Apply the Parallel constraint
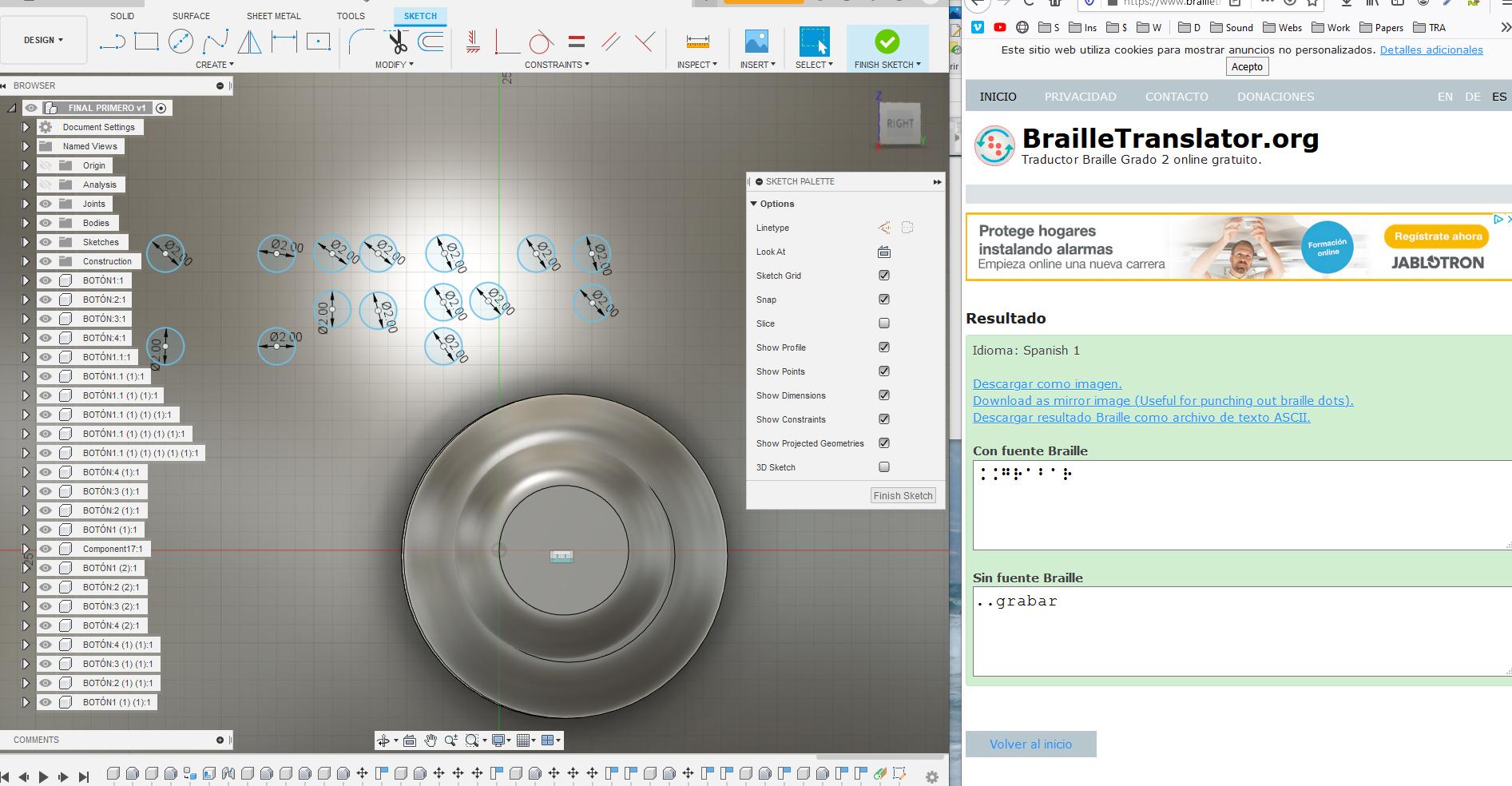Viewport: 1512px width, 786px height. [610, 42]
